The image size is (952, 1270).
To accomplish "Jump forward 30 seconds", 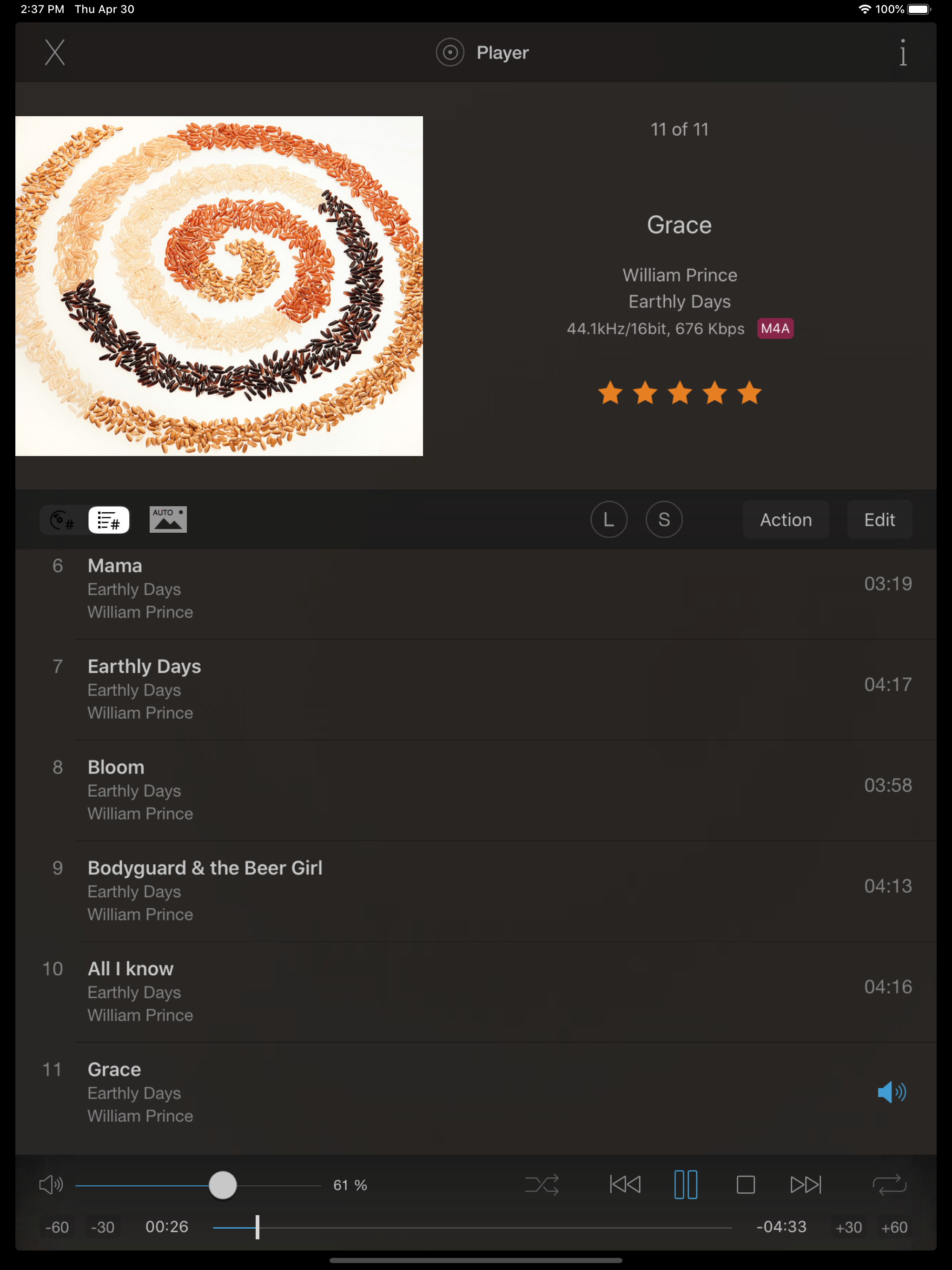I will tap(849, 1228).
